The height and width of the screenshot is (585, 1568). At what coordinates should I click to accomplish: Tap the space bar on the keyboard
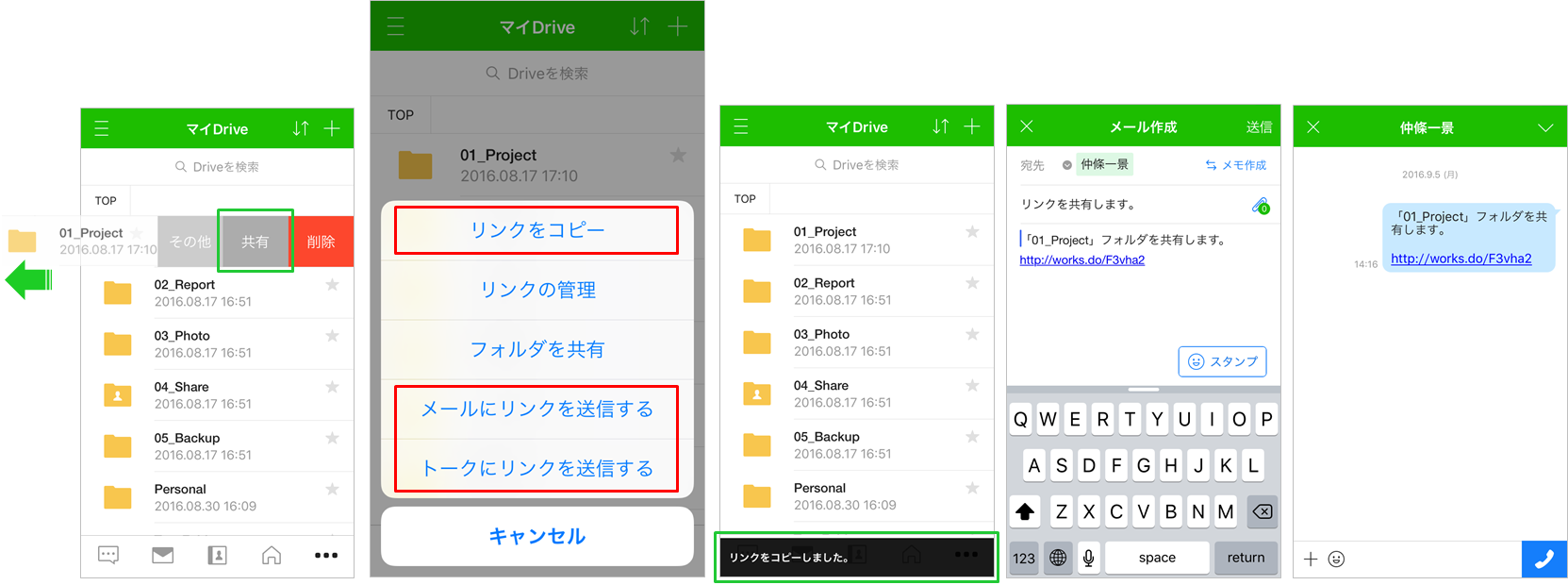click(x=1157, y=558)
